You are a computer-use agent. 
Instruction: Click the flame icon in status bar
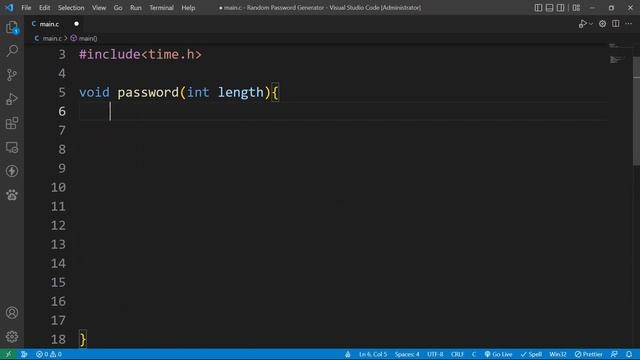[348, 354]
